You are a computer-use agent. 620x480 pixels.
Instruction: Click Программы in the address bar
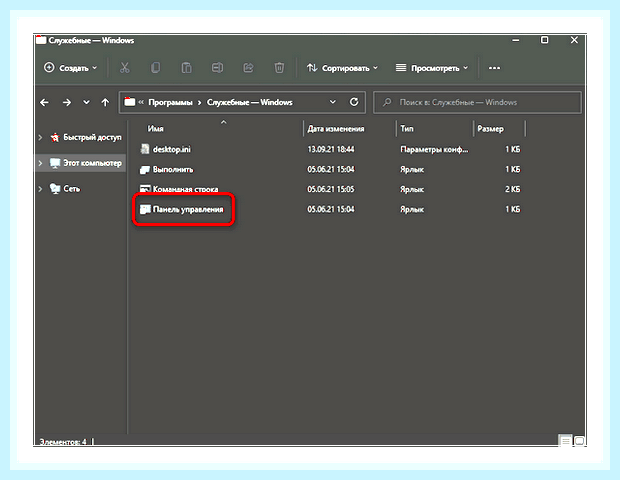(170, 102)
